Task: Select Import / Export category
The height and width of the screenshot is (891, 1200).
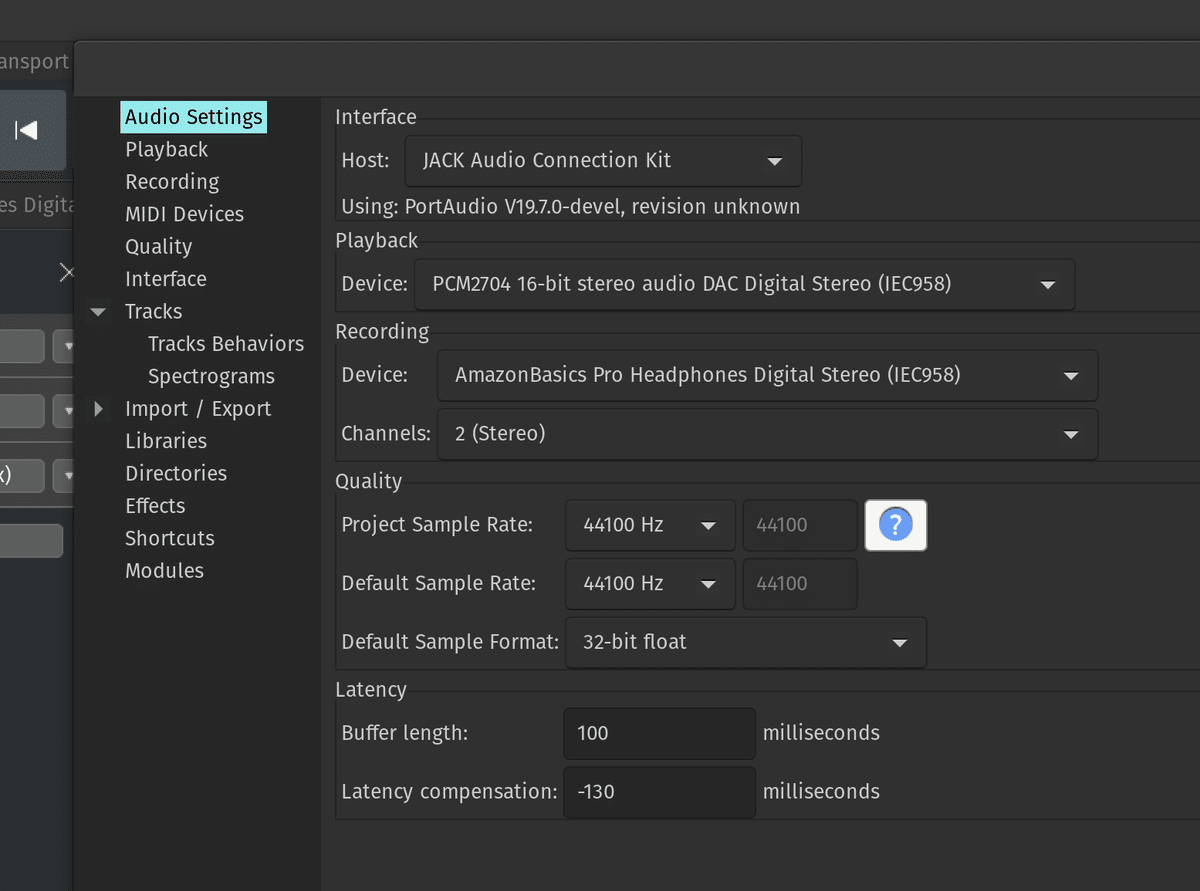Action: point(198,408)
